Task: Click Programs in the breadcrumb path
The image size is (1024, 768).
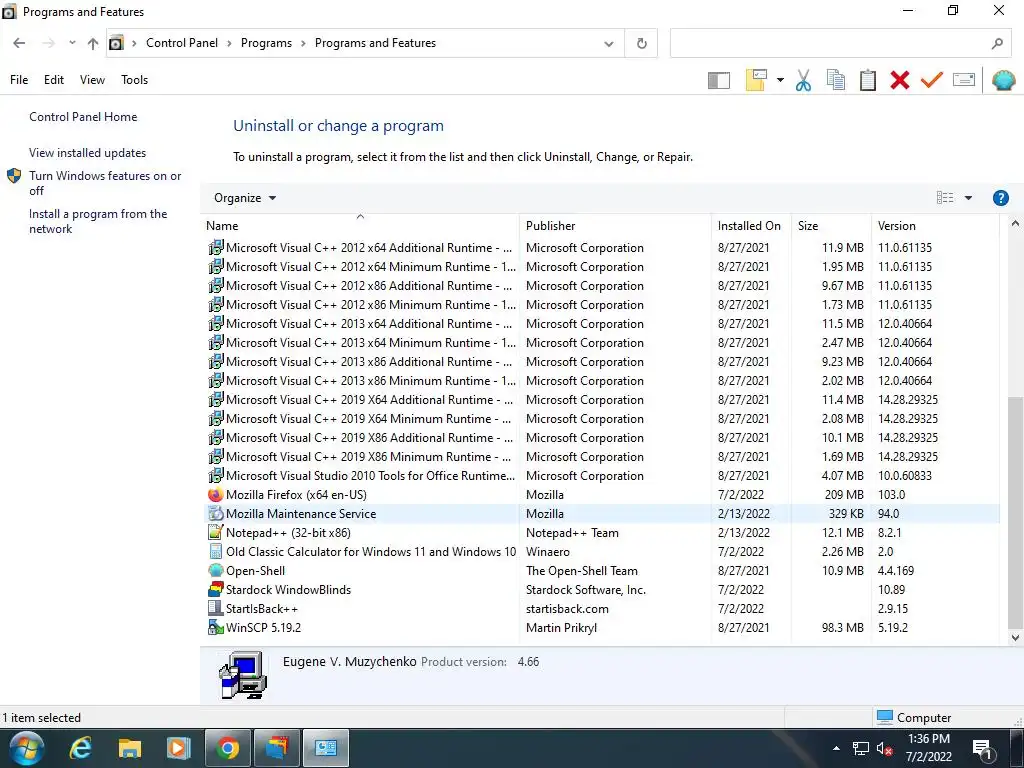Action: (266, 43)
